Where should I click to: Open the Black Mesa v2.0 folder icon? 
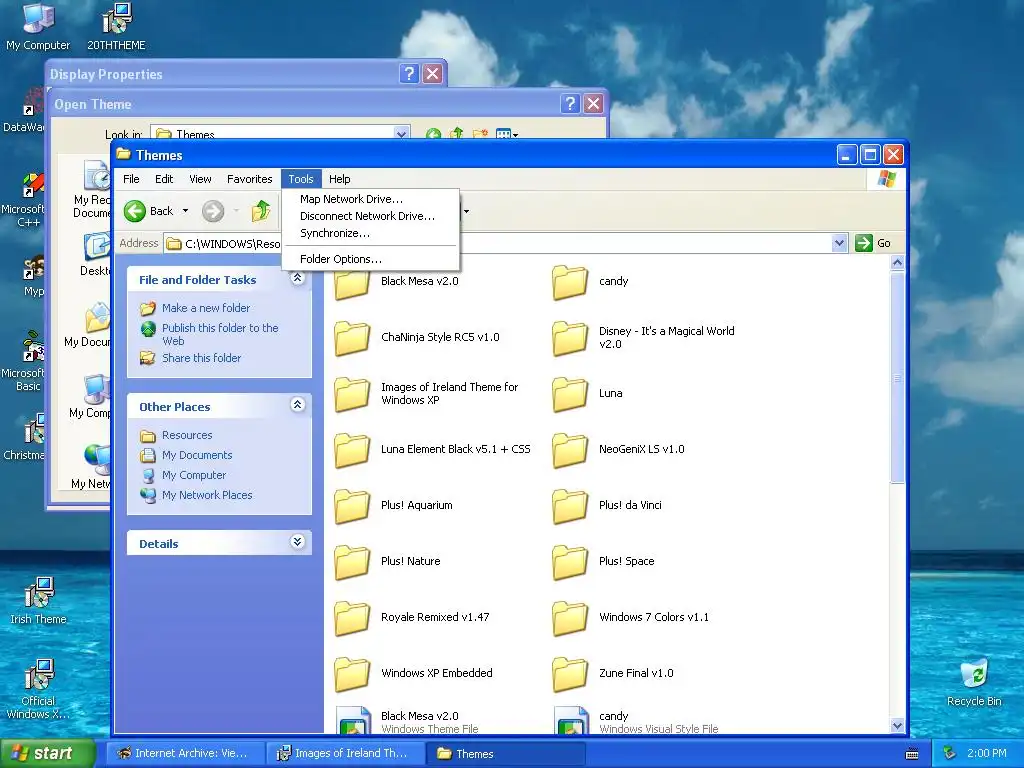(x=352, y=285)
